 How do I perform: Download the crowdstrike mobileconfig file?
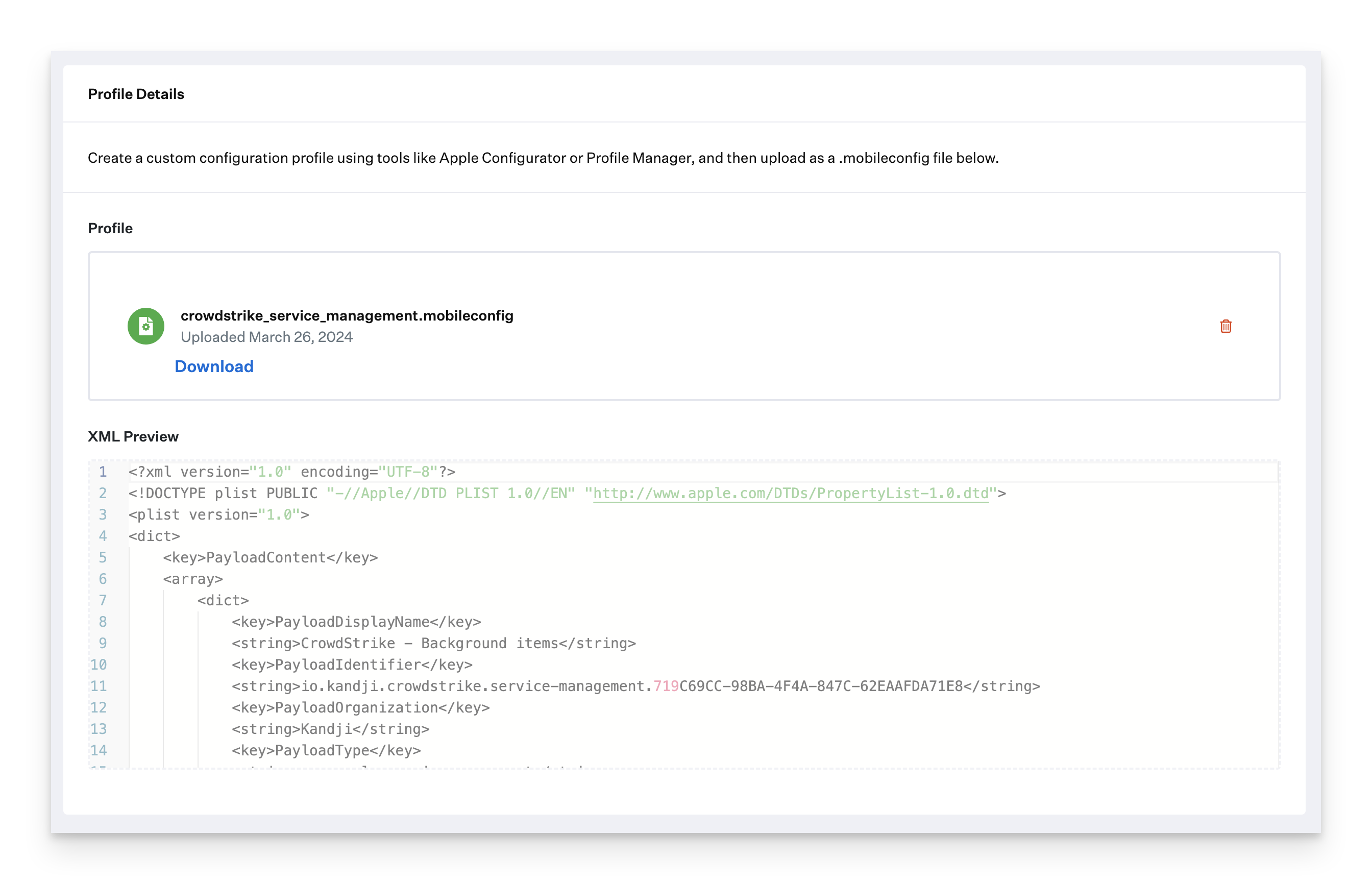pos(214,366)
